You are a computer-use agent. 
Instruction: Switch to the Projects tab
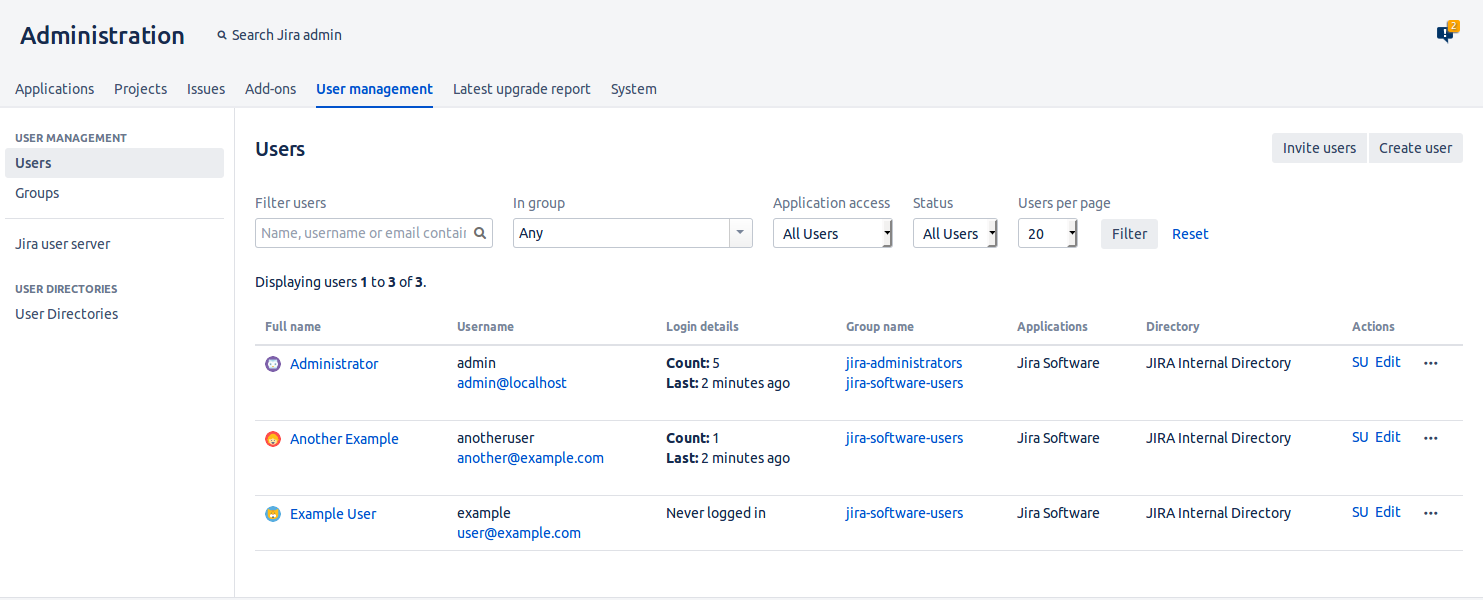point(140,89)
